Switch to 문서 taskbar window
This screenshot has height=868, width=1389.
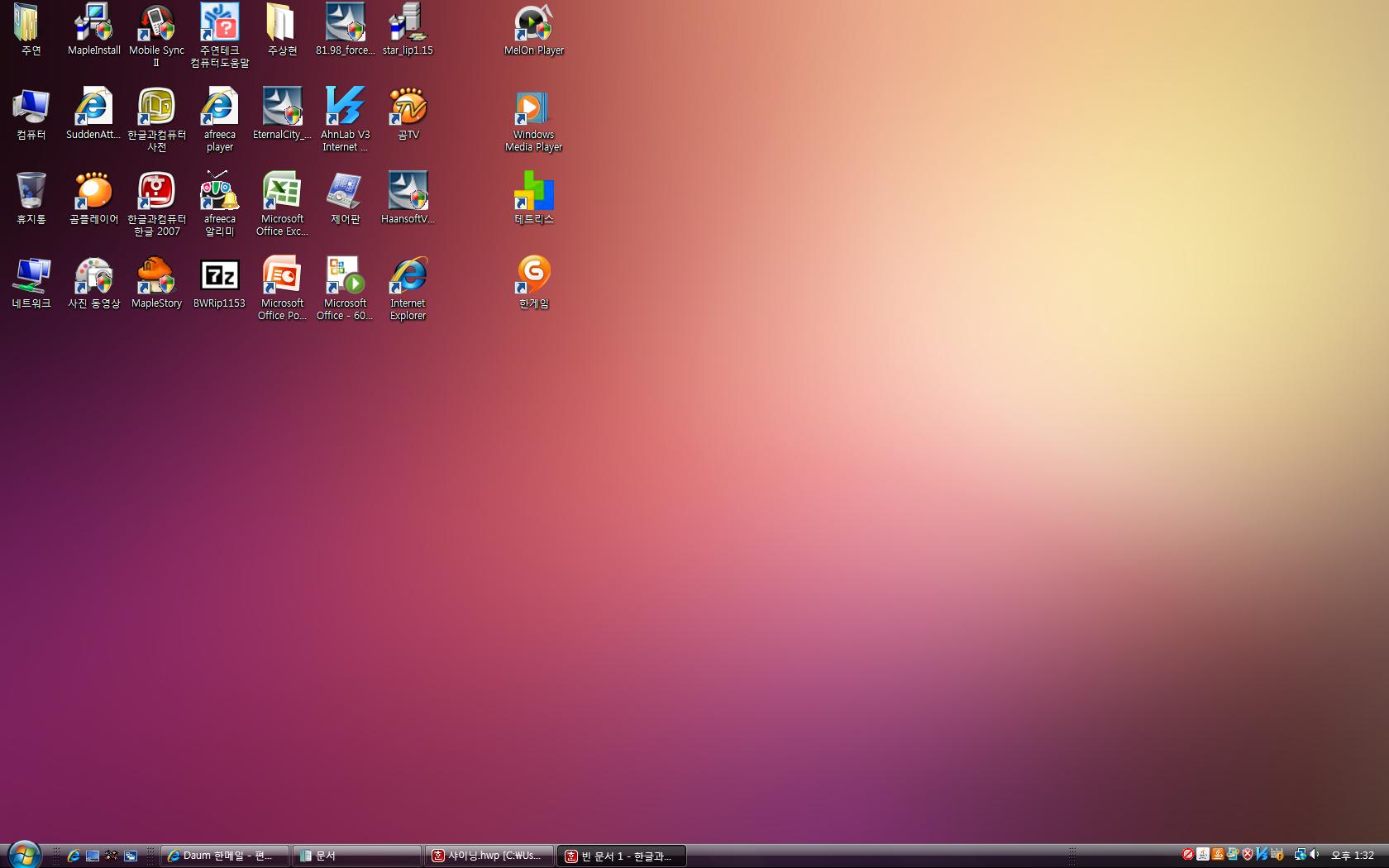tap(357, 856)
